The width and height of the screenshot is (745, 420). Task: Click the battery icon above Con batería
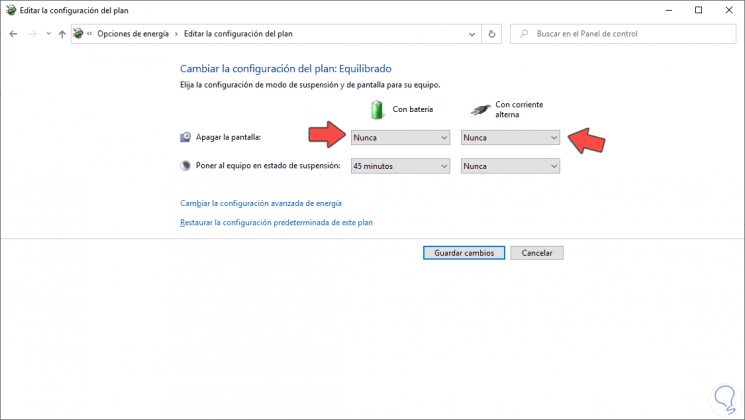377,109
